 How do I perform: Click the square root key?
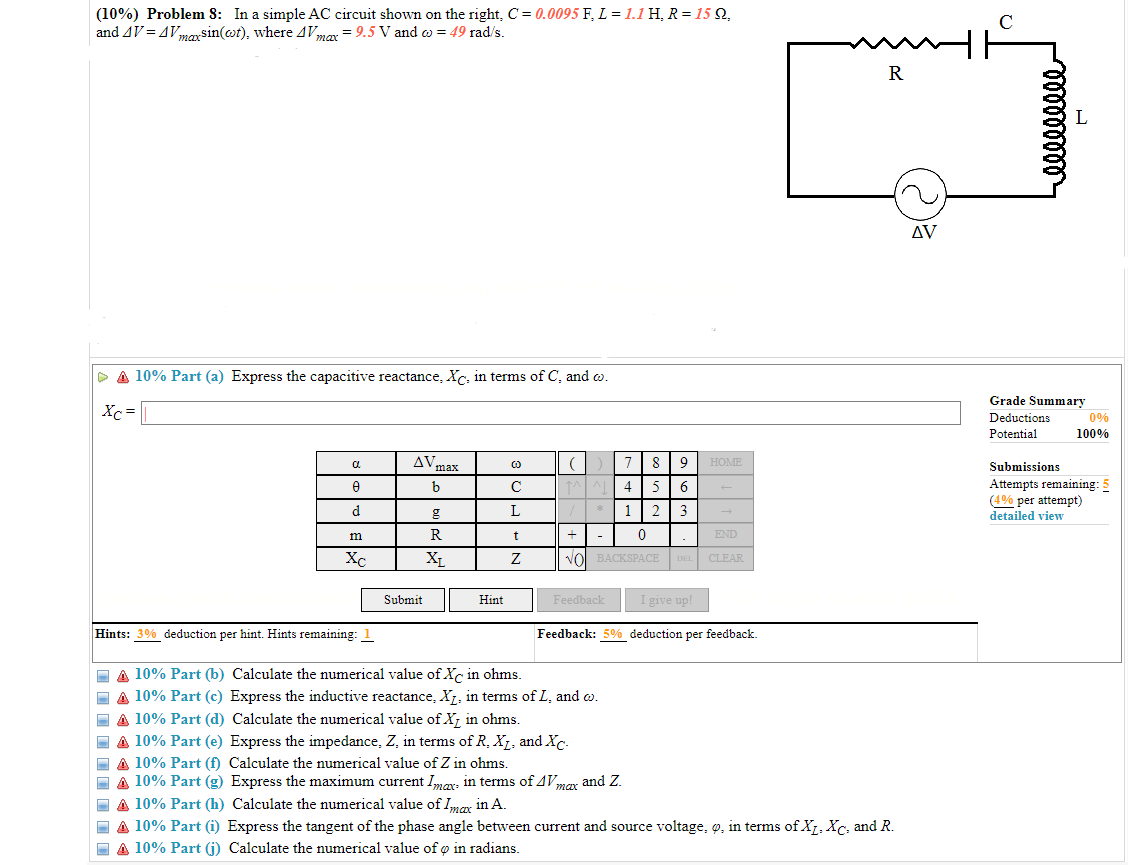pyautogui.click(x=572, y=559)
